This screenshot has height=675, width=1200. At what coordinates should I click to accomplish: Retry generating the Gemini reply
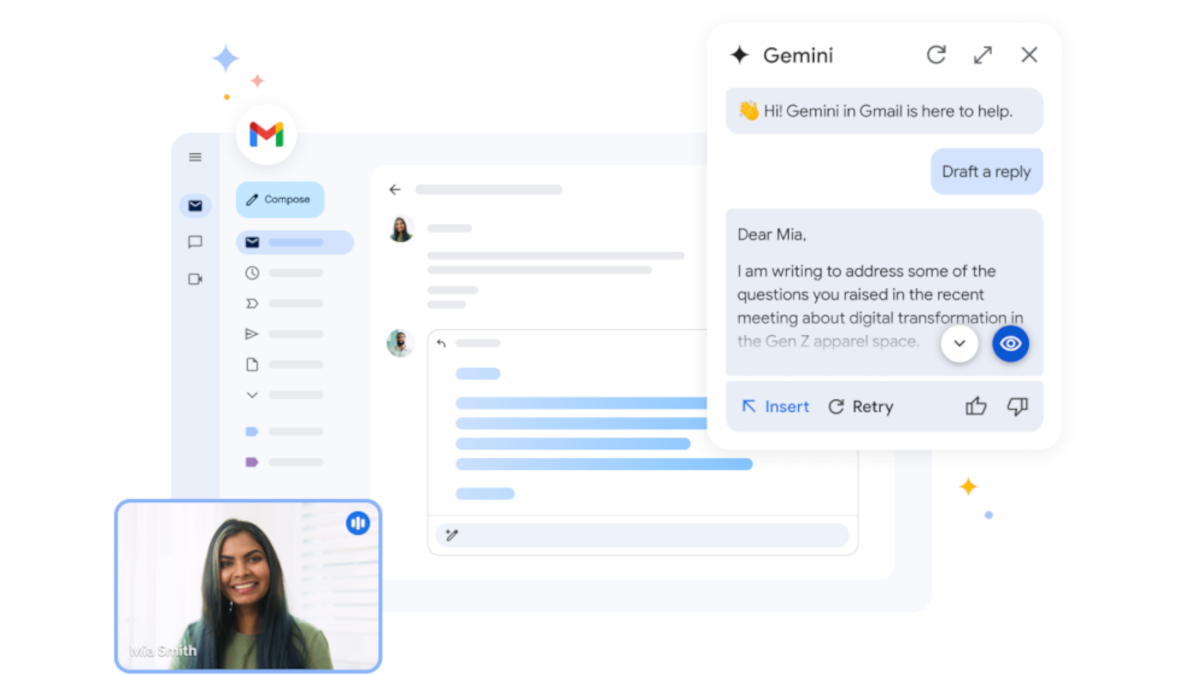click(860, 406)
